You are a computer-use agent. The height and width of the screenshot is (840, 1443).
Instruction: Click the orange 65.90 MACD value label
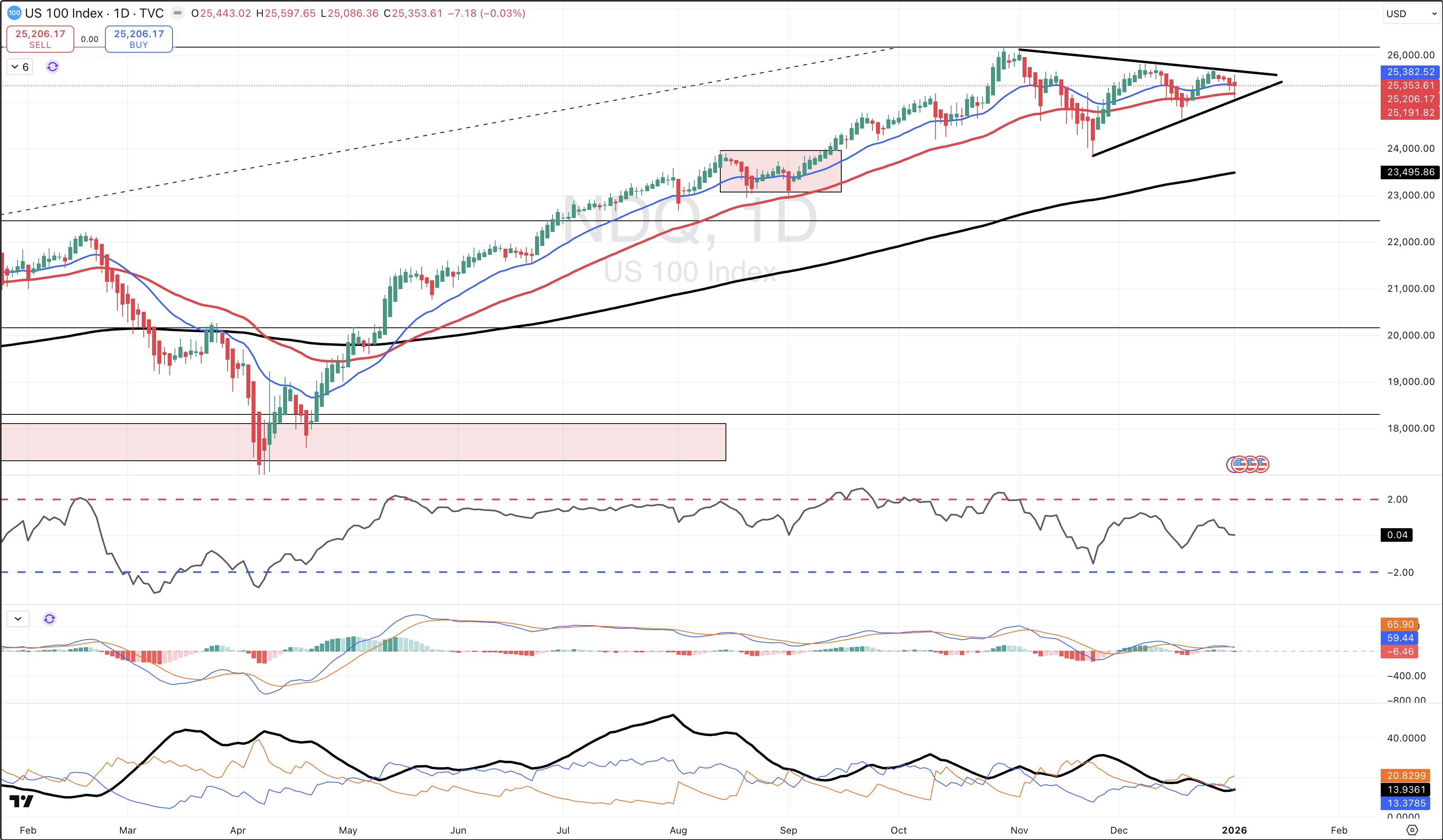(1400, 624)
